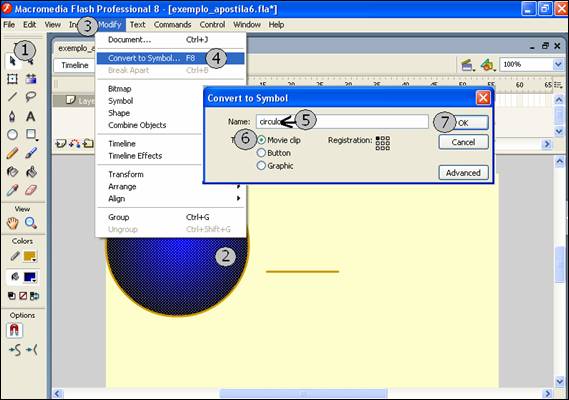Select the Graphic radio option

(x=261, y=166)
